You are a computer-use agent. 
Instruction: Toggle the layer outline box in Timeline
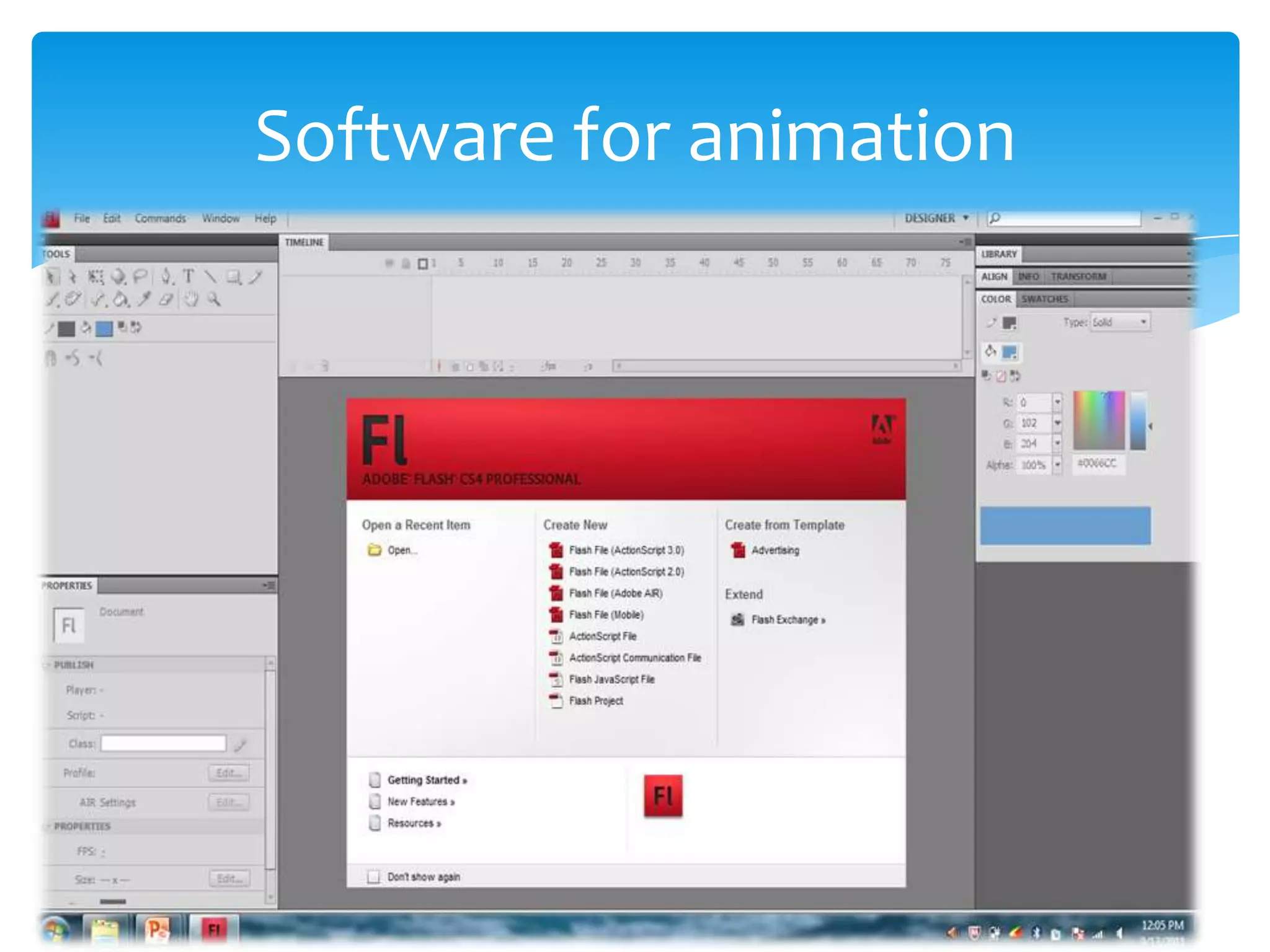pyautogui.click(x=422, y=264)
